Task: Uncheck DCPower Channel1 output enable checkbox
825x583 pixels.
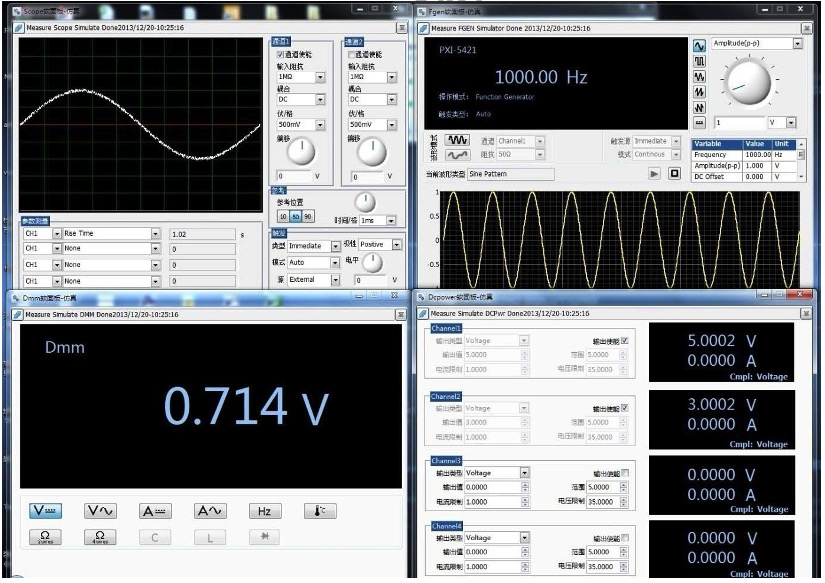Action: [x=625, y=341]
